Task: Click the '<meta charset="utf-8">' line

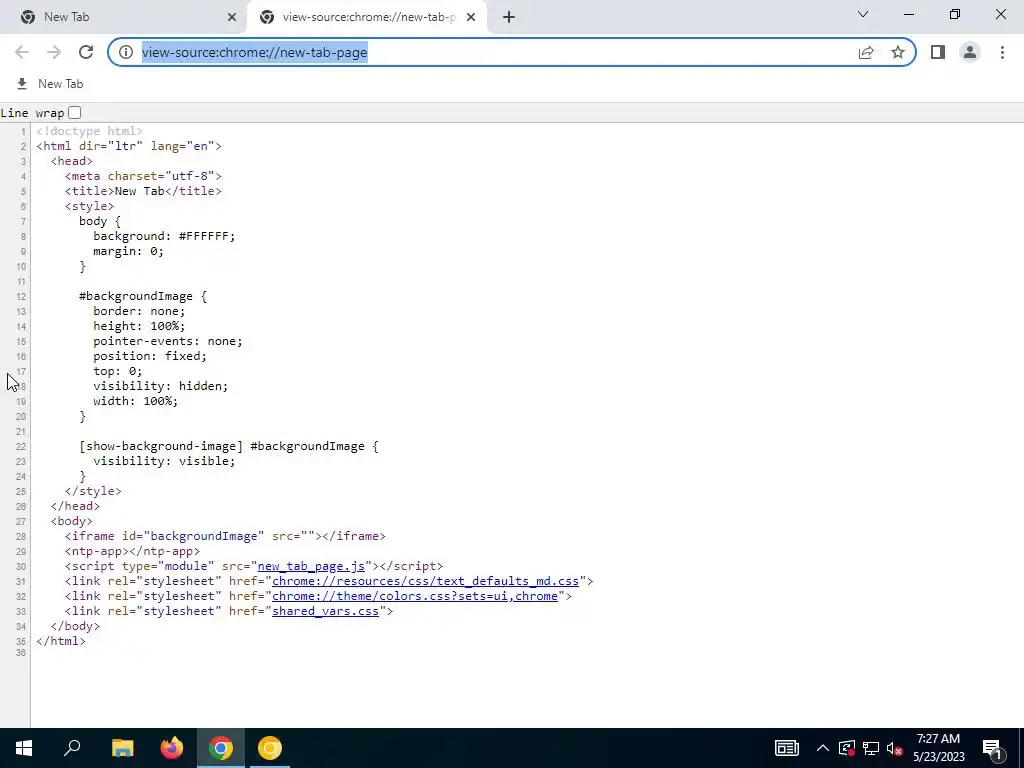Action: 143,176
